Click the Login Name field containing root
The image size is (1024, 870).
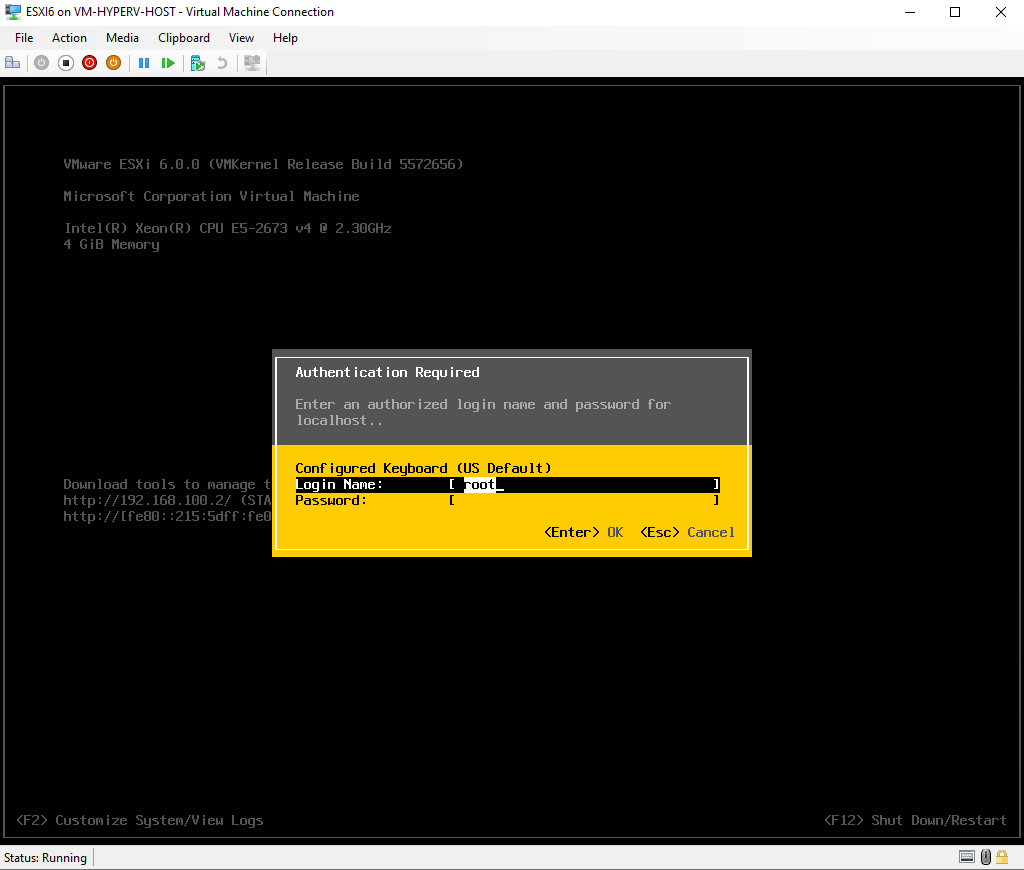[x=584, y=485]
